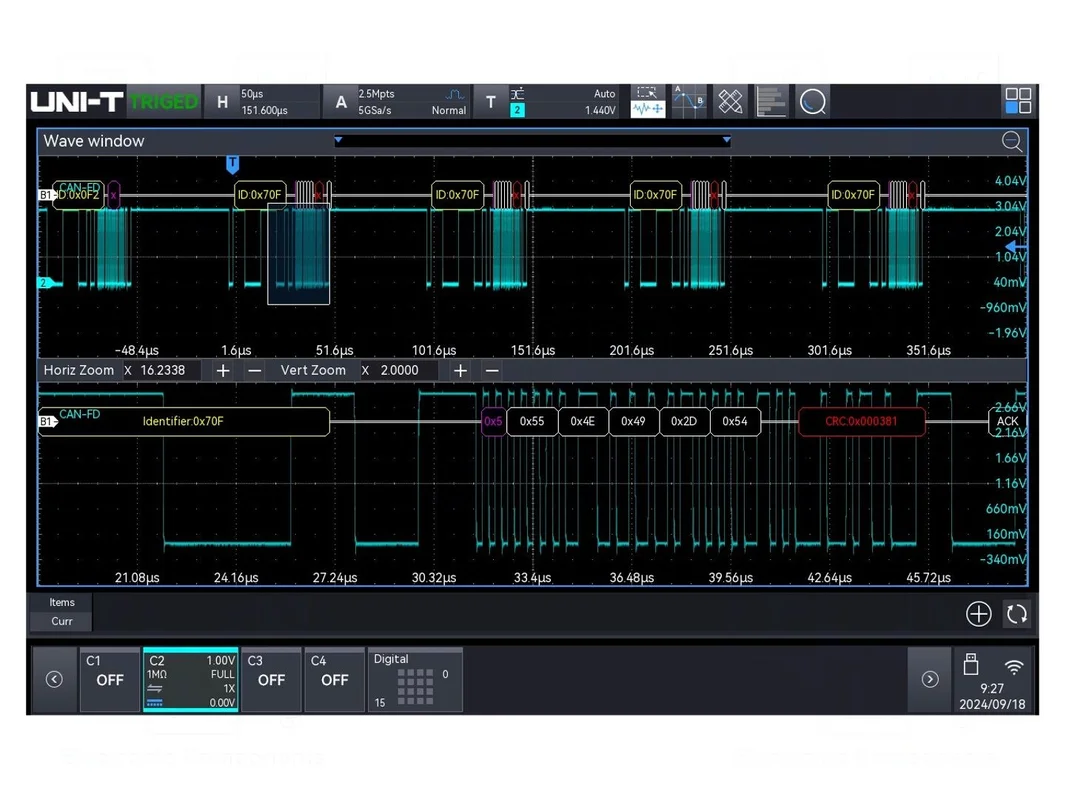The height and width of the screenshot is (800, 1066).
Task: Select the purple 0x5 DLC block
Action: point(493,421)
